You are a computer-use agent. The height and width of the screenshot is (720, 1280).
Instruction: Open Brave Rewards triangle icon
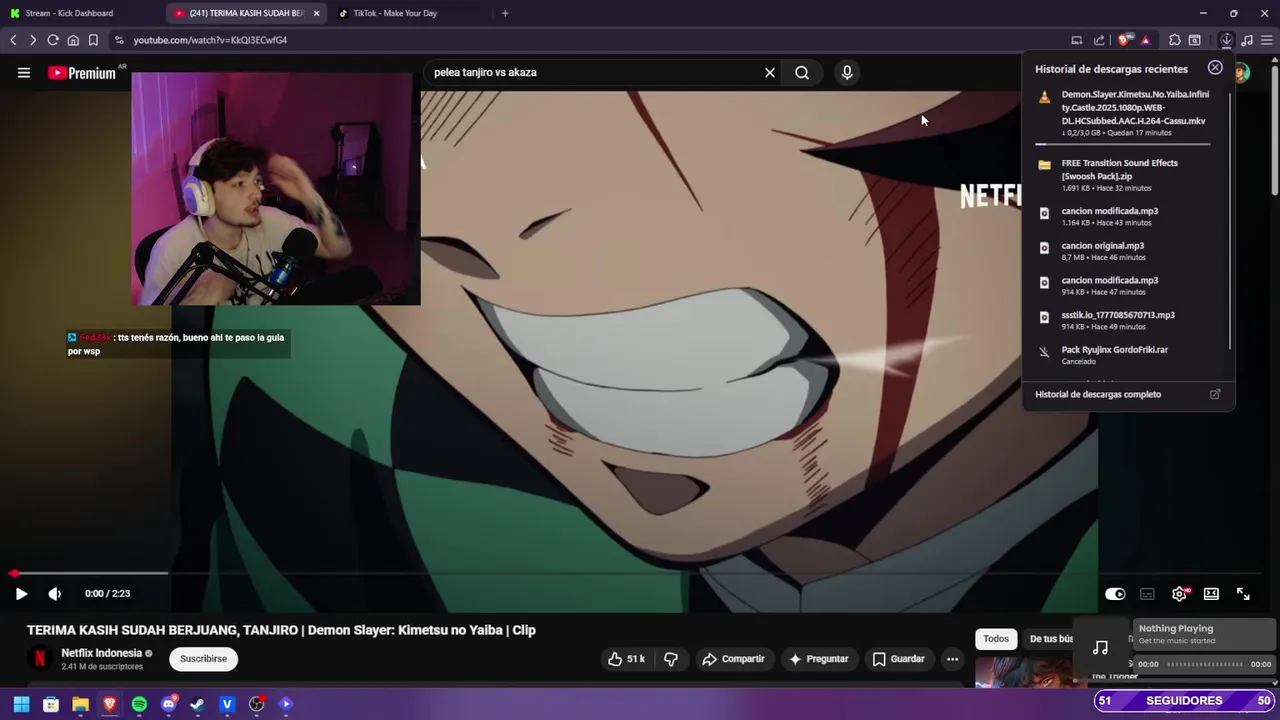1145,40
